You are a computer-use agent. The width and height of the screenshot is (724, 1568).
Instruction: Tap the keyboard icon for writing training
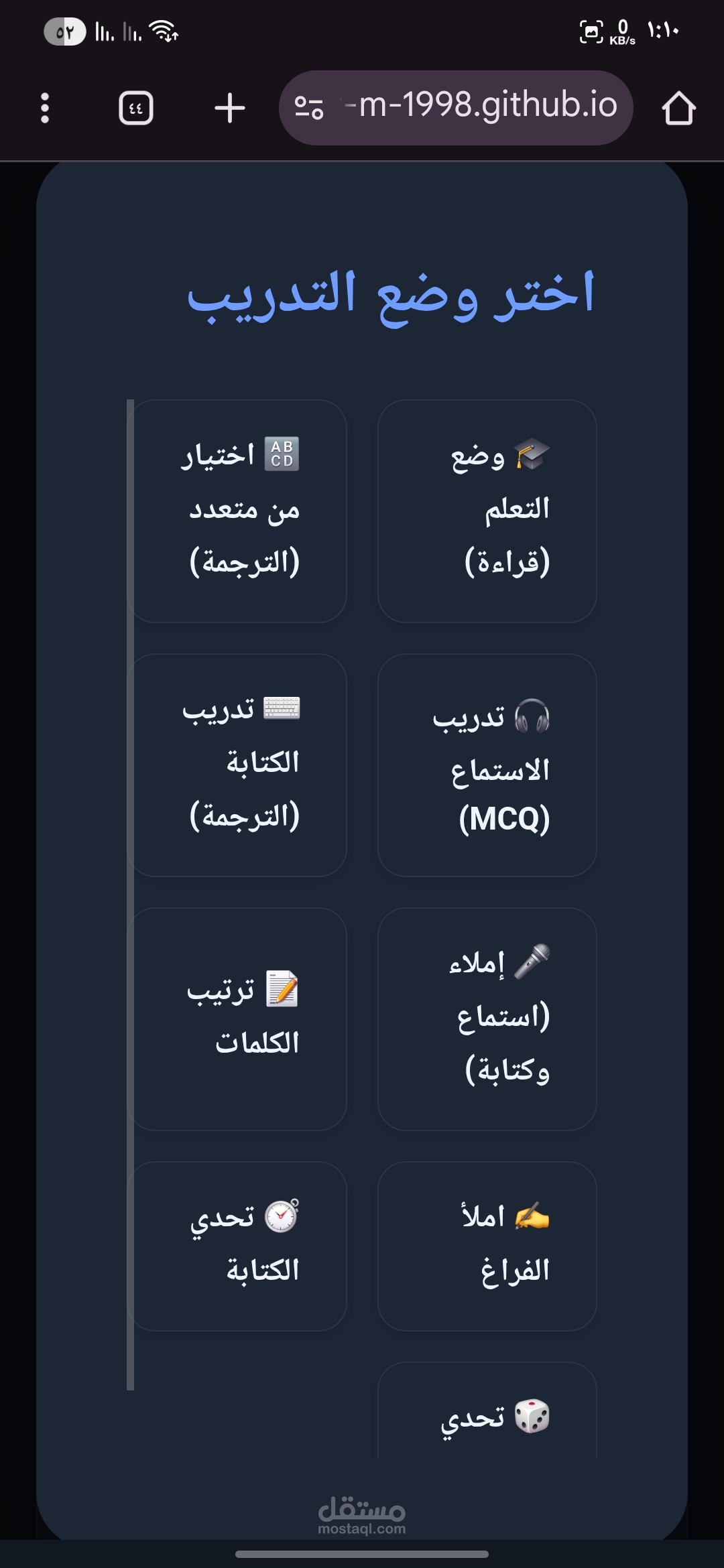click(282, 708)
